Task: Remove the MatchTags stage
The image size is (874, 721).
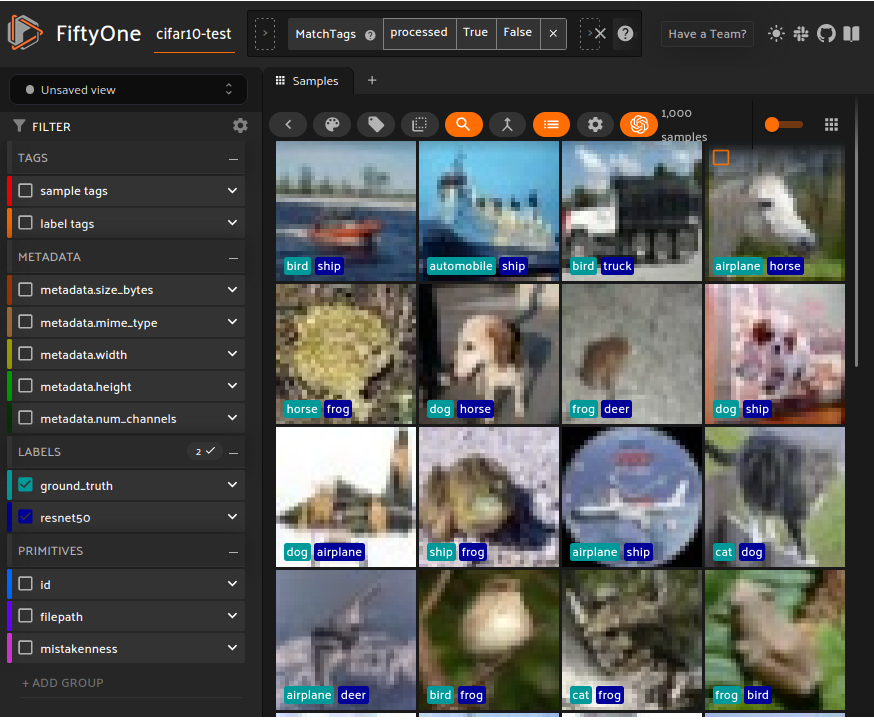Action: click(553, 33)
